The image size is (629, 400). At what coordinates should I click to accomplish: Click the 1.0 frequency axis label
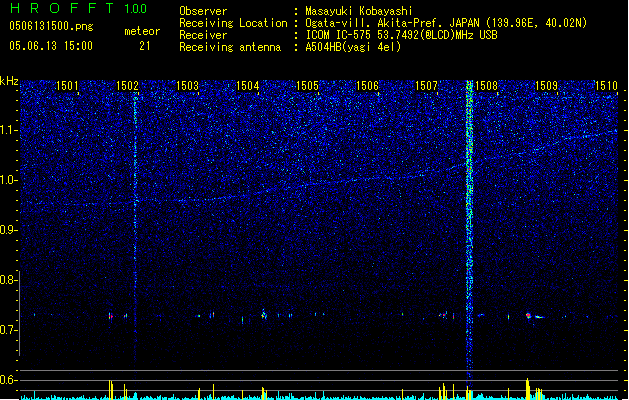pyautogui.click(x=8, y=180)
